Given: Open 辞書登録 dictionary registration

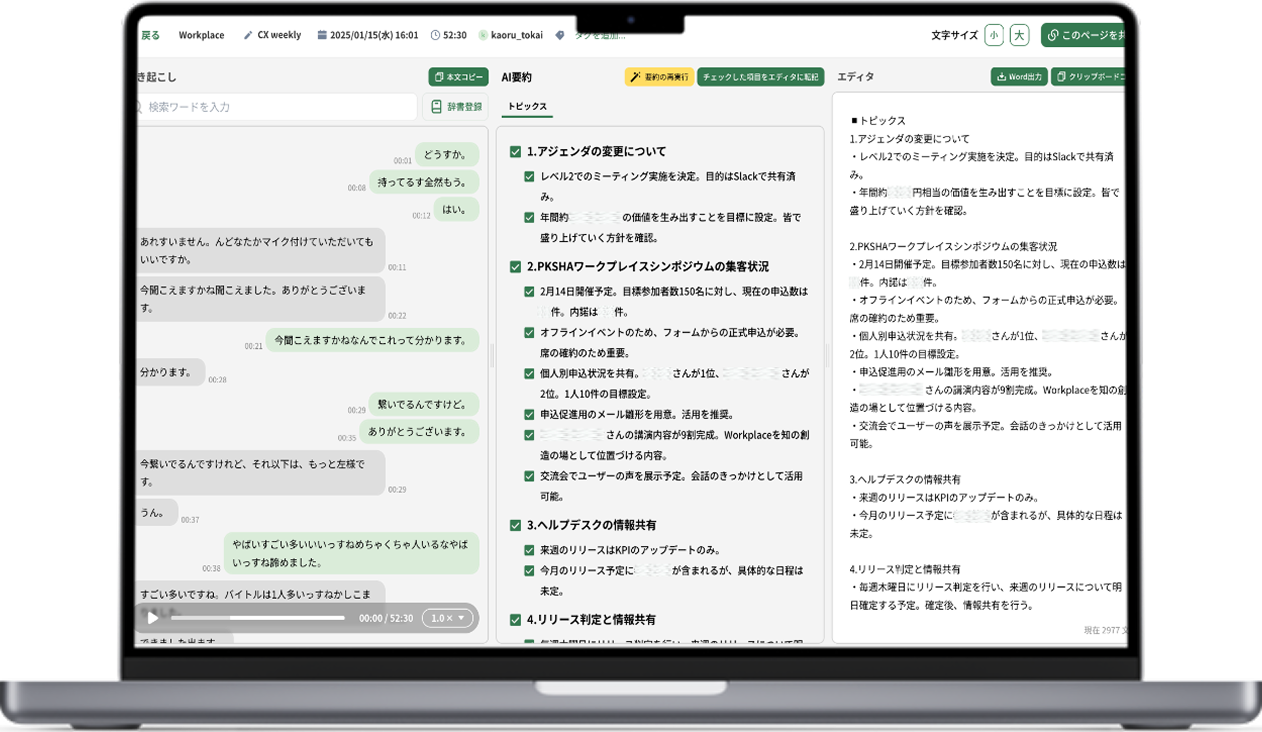Looking at the screenshot, I should tap(455, 107).
